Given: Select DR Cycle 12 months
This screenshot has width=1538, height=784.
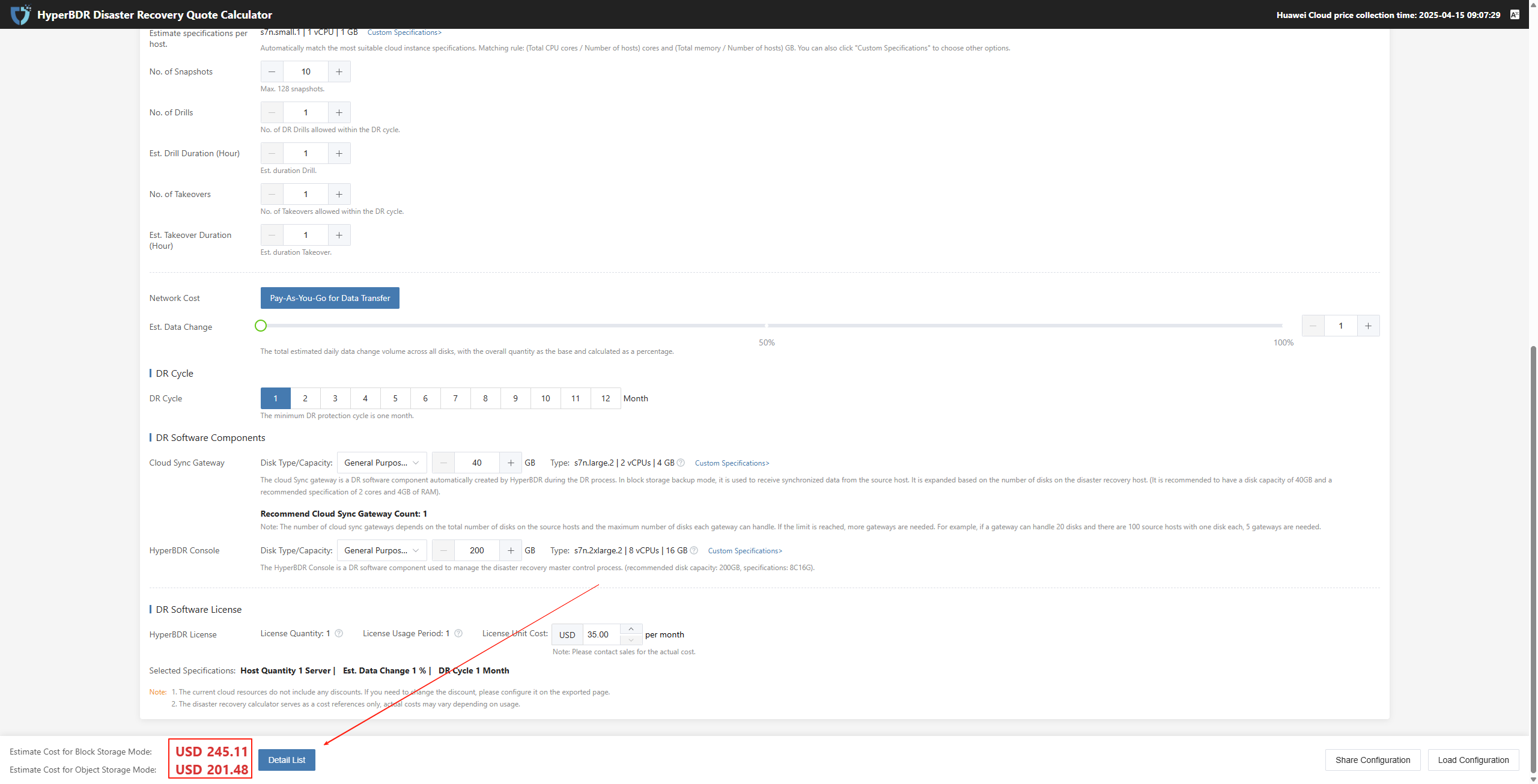Looking at the screenshot, I should pos(606,398).
